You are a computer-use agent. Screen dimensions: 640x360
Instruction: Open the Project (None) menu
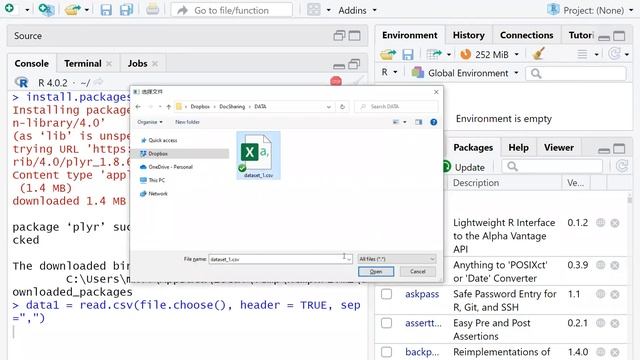pos(591,10)
